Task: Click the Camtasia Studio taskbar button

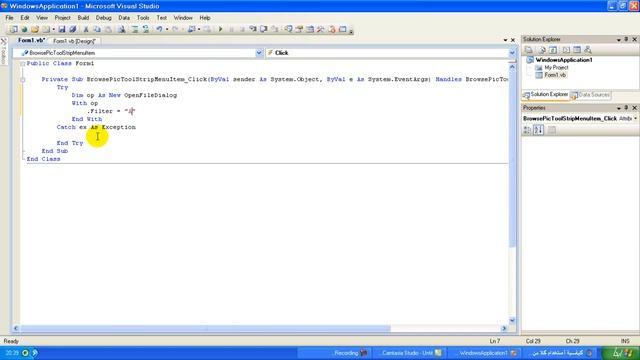Action: 408,353
